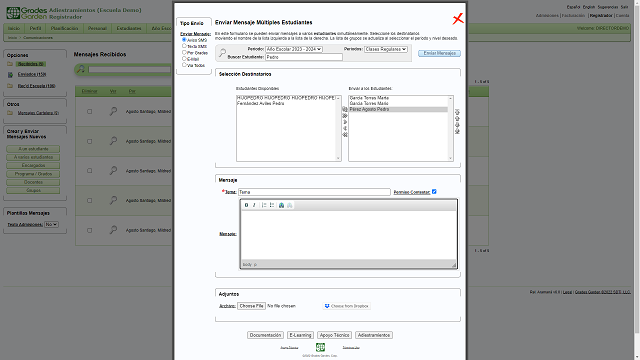Viewport: 640px width, 360px height.
Task: Click Mensajes Cartelera folder icon in background
Action: [10, 113]
